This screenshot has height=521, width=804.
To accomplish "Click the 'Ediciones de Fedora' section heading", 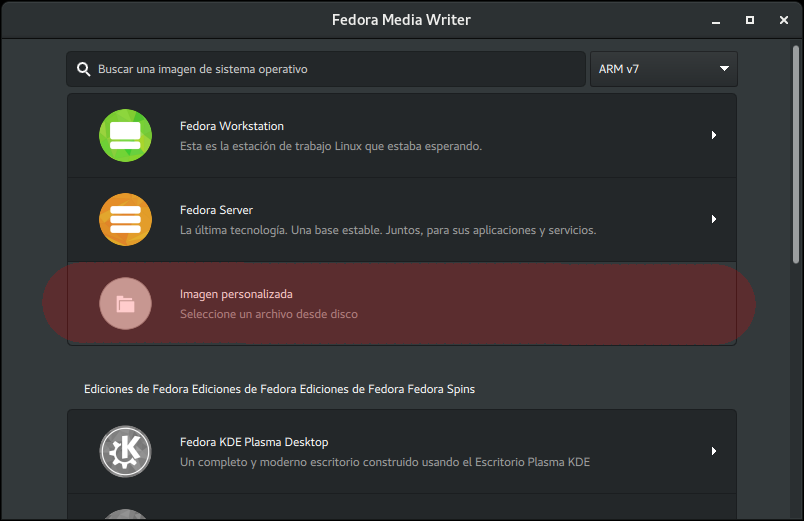I will tap(279, 389).
